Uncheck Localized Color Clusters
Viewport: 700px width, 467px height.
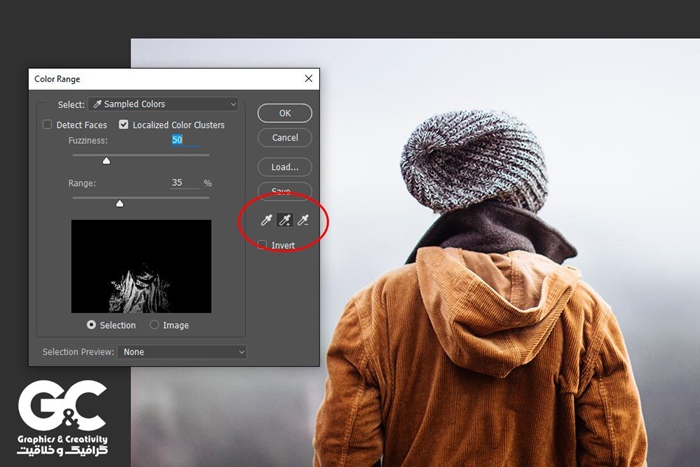tap(124, 125)
